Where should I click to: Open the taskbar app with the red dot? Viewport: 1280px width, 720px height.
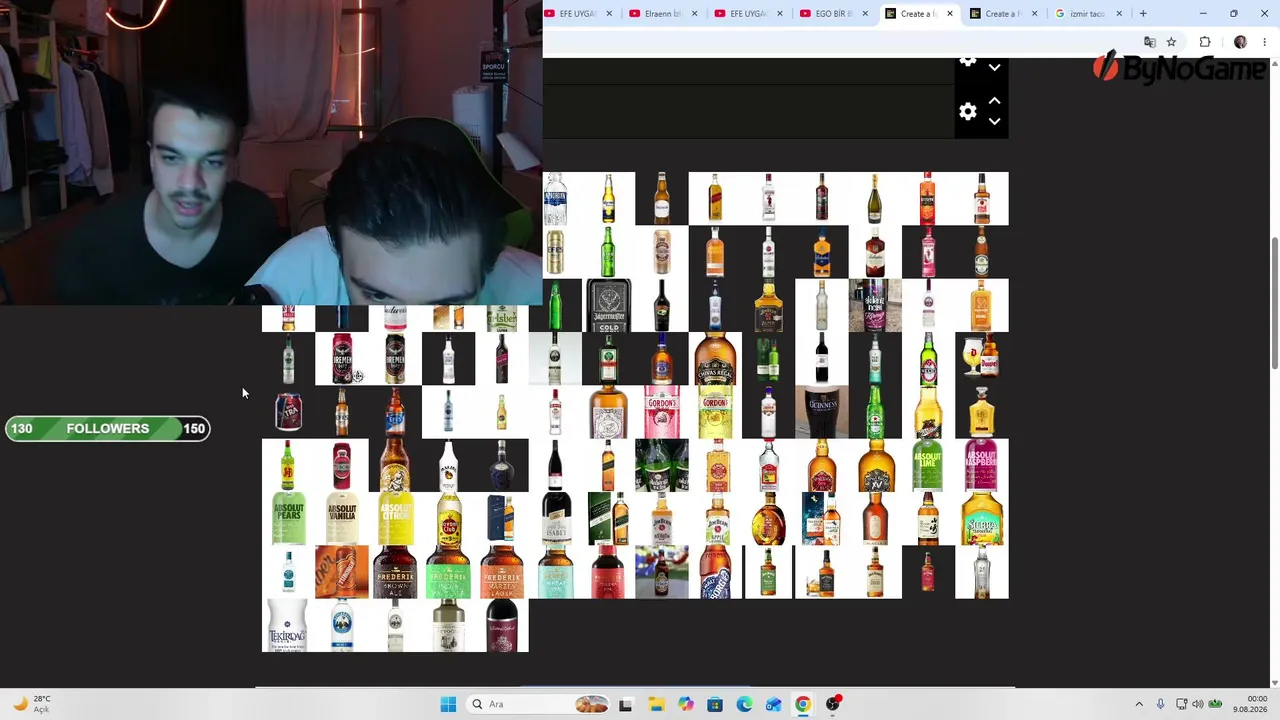pyautogui.click(x=833, y=704)
